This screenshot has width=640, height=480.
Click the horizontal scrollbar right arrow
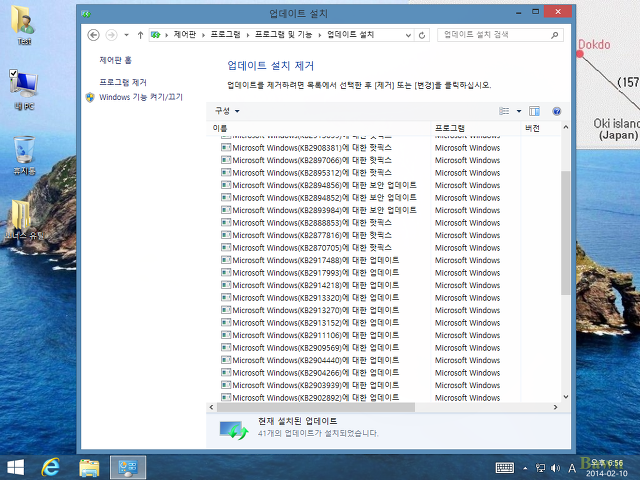pyautogui.click(x=555, y=407)
